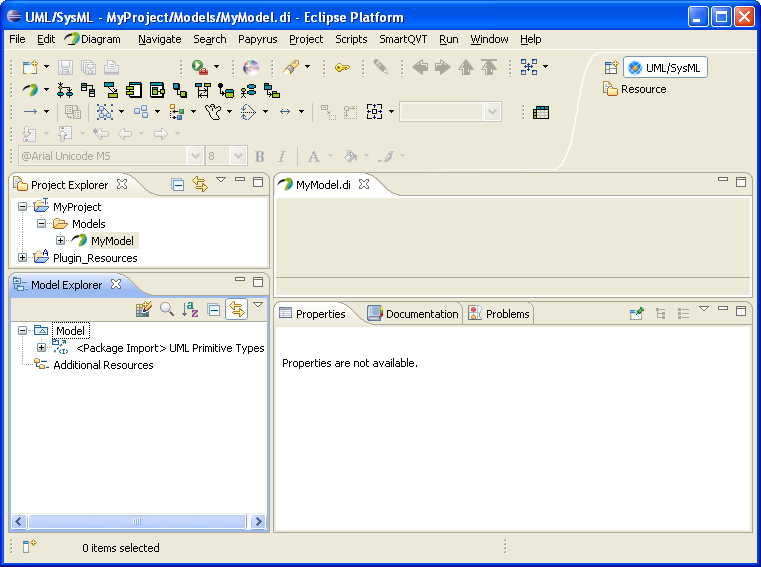Select Additional Resources in Model Explorer
This screenshot has width=761, height=567.
pyautogui.click(x=103, y=365)
